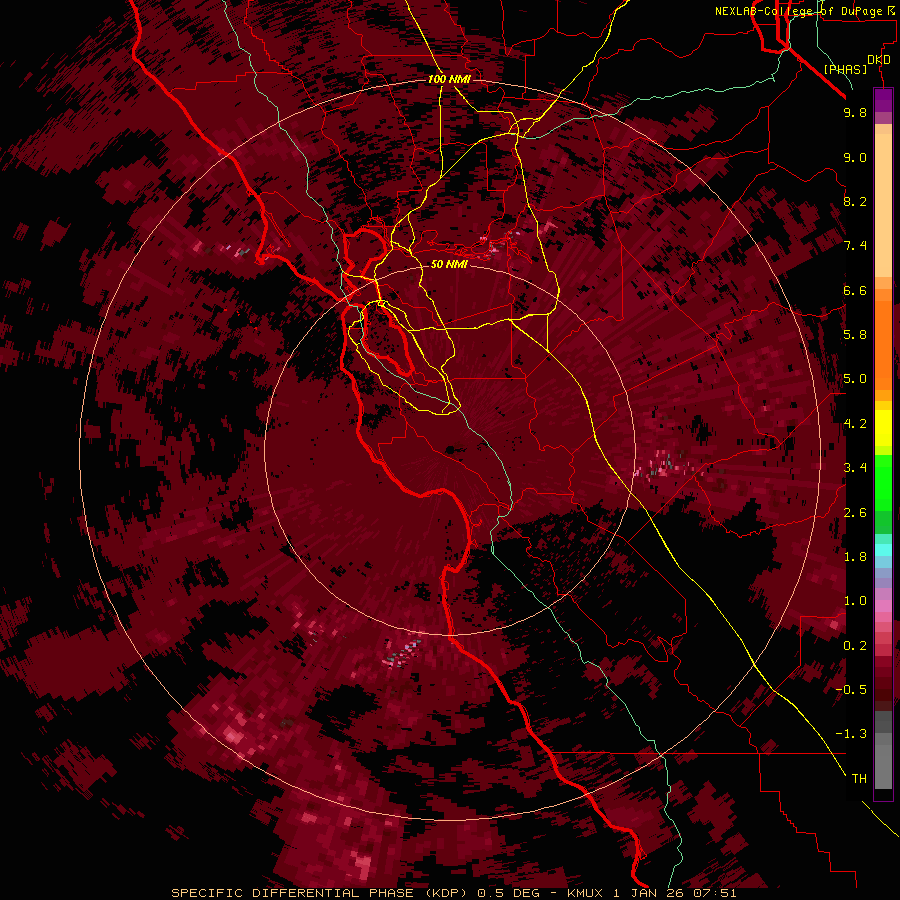Click the 07:51 timestamp in the caption
900x900 pixels.
coord(717,893)
